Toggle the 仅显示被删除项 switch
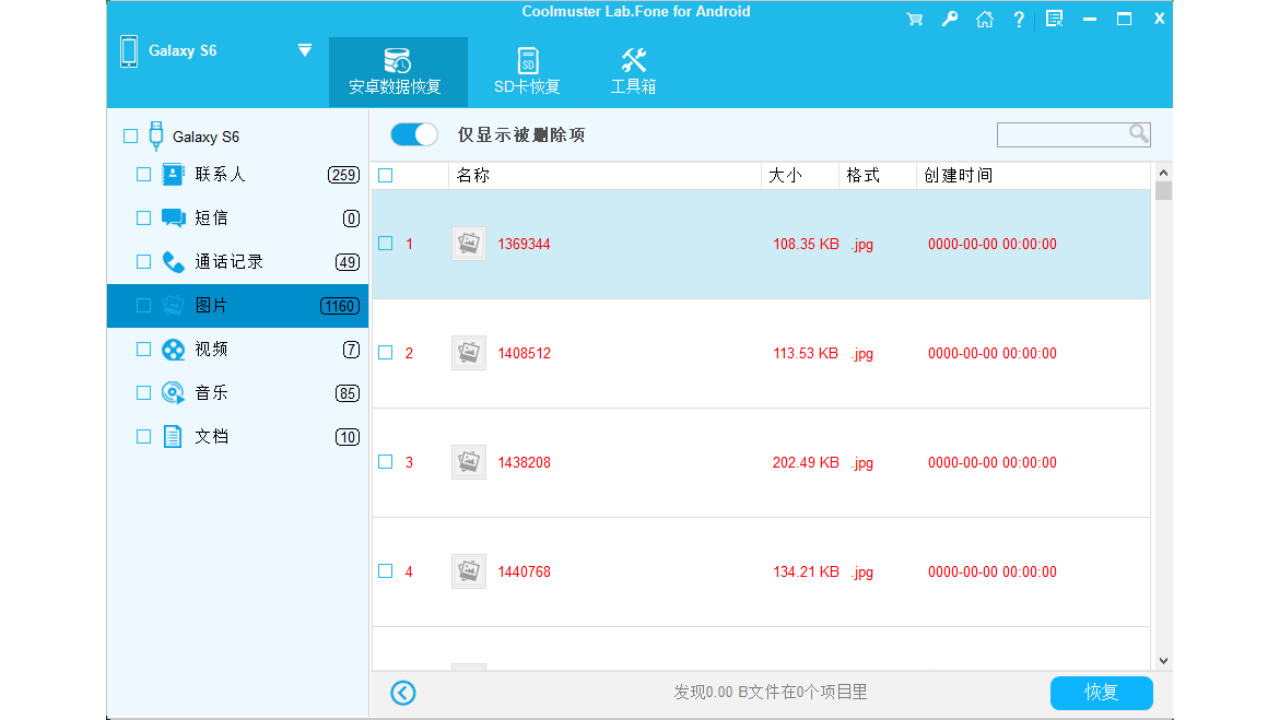Screen dimensions: 1280x720 click(x=413, y=134)
